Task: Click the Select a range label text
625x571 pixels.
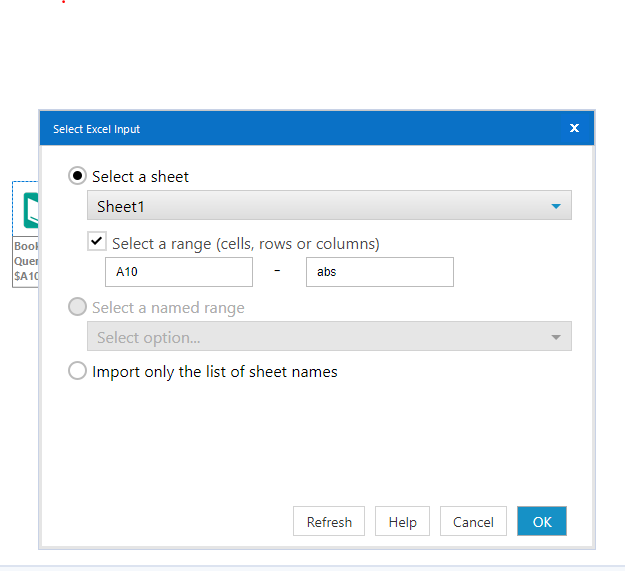Action: coord(245,243)
